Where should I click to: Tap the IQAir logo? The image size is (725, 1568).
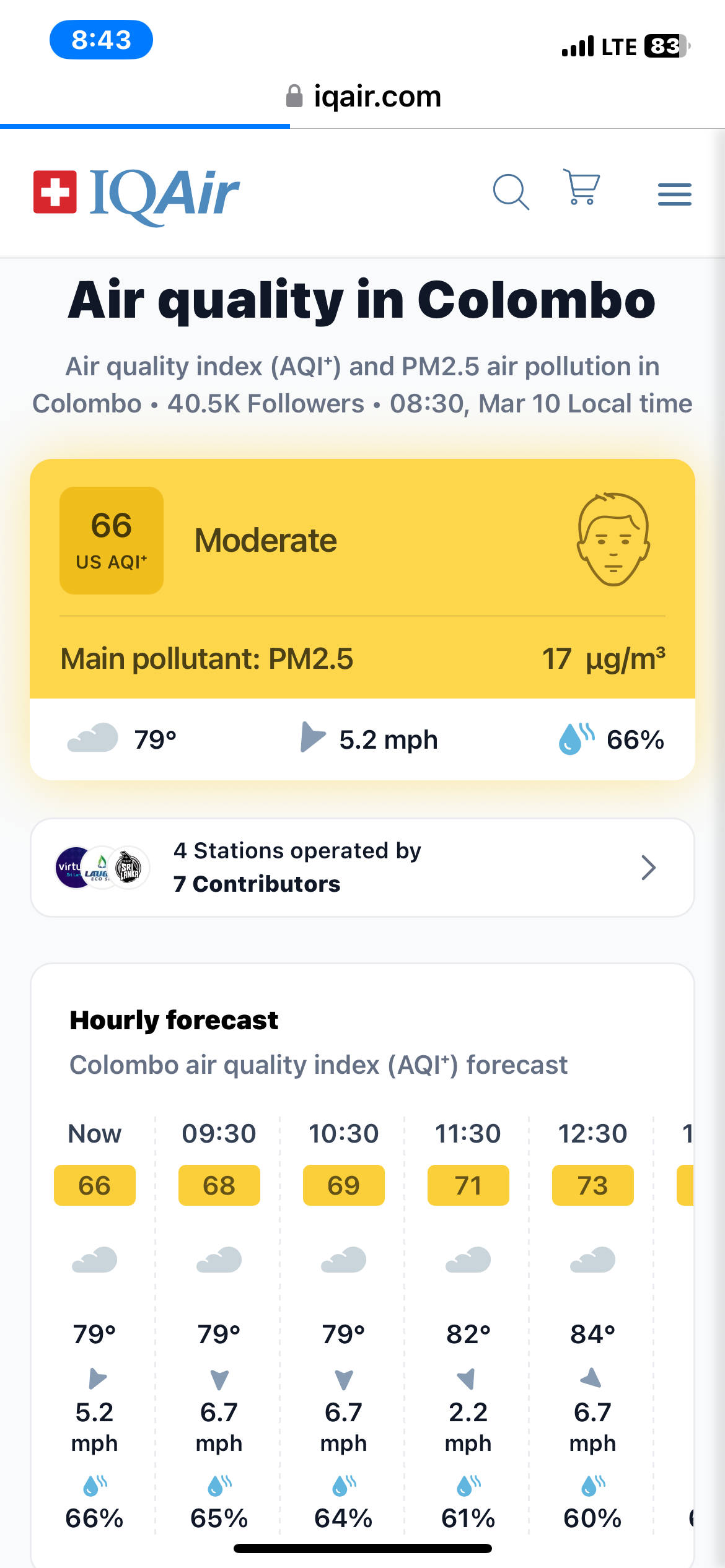(x=137, y=194)
